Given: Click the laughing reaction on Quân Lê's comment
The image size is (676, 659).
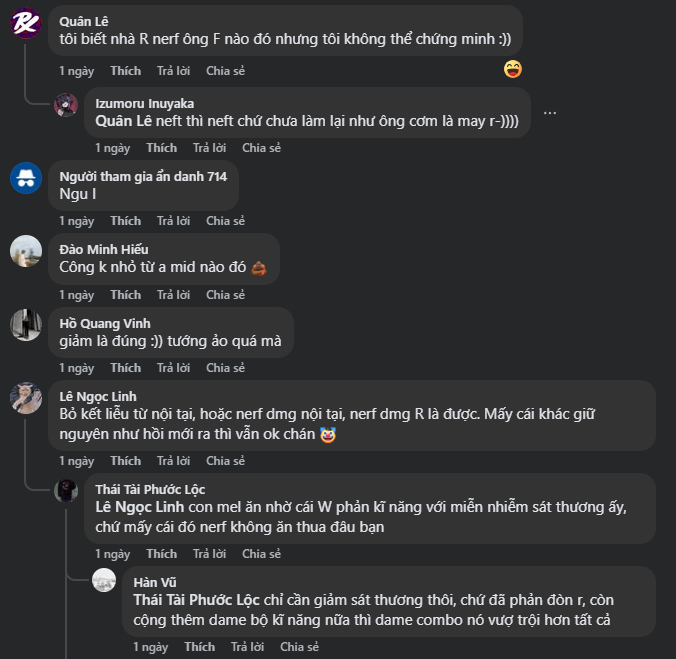Looking at the screenshot, I should click(513, 69).
